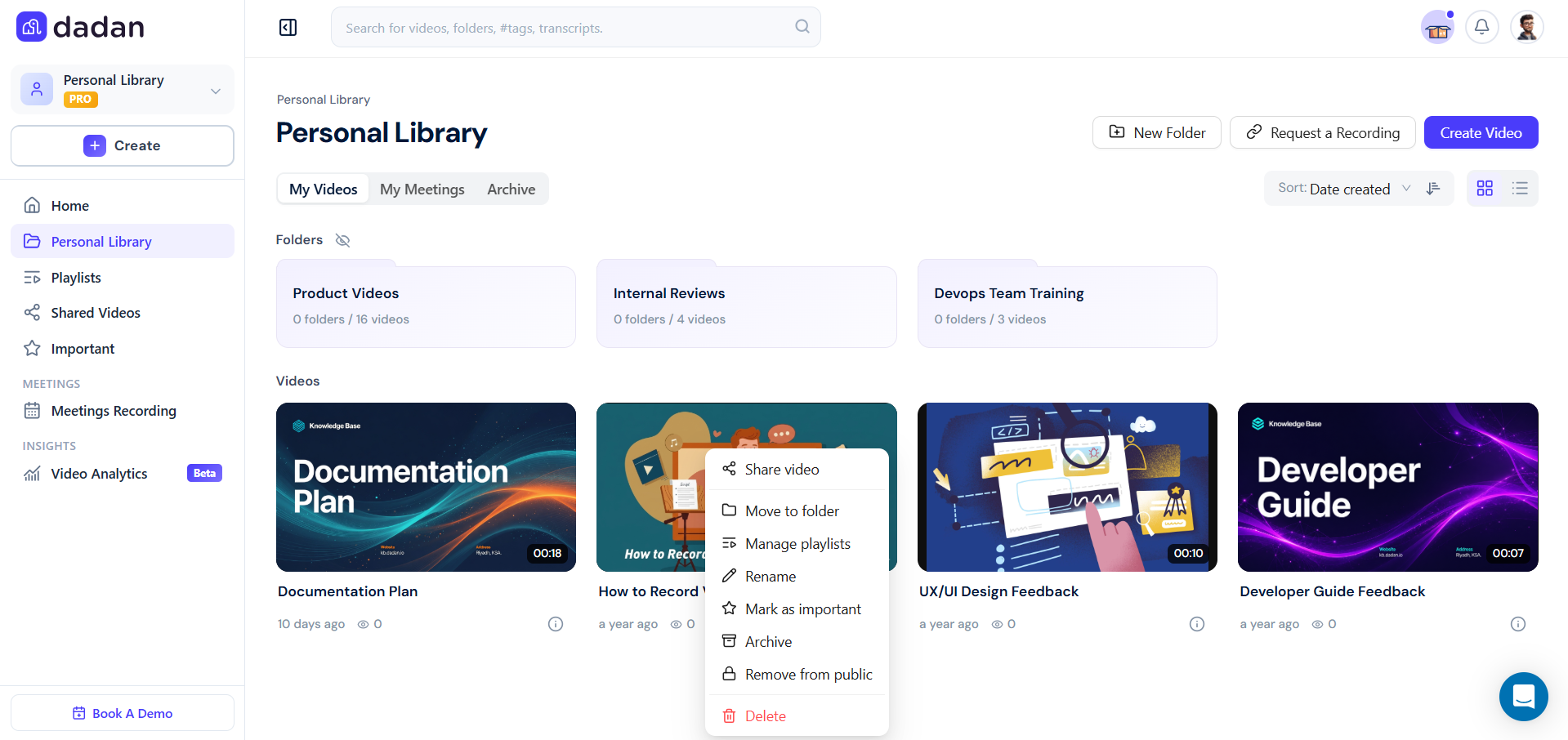The height and width of the screenshot is (740, 1568).
Task: Open the Product Videos folder
Action: [426, 305]
